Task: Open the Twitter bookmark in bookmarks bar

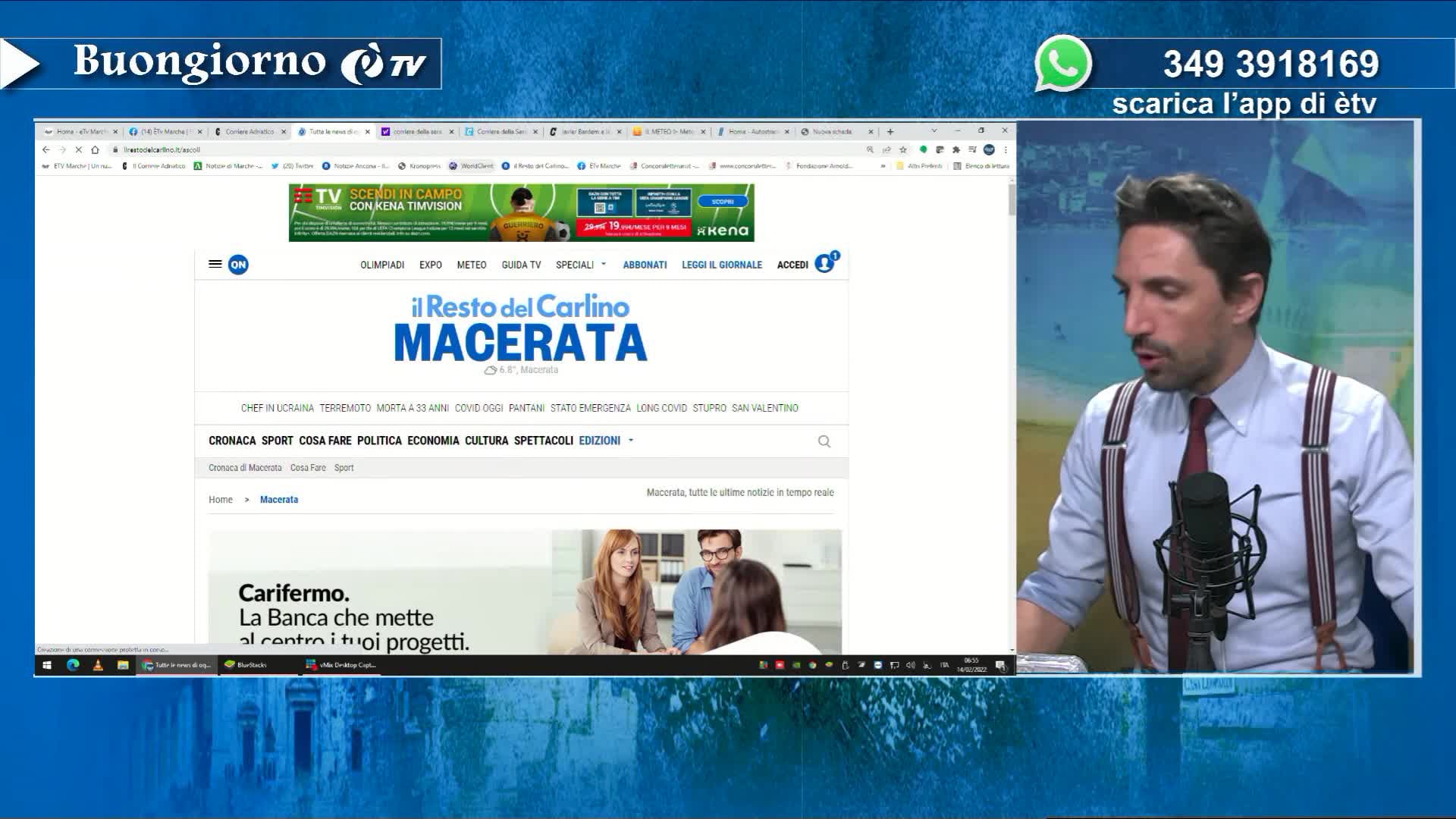Action: click(x=292, y=166)
